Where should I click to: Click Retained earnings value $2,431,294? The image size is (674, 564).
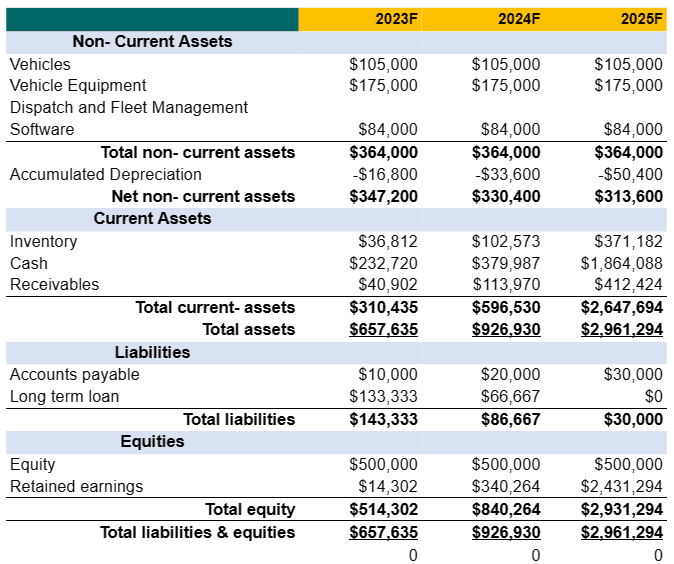click(622, 487)
